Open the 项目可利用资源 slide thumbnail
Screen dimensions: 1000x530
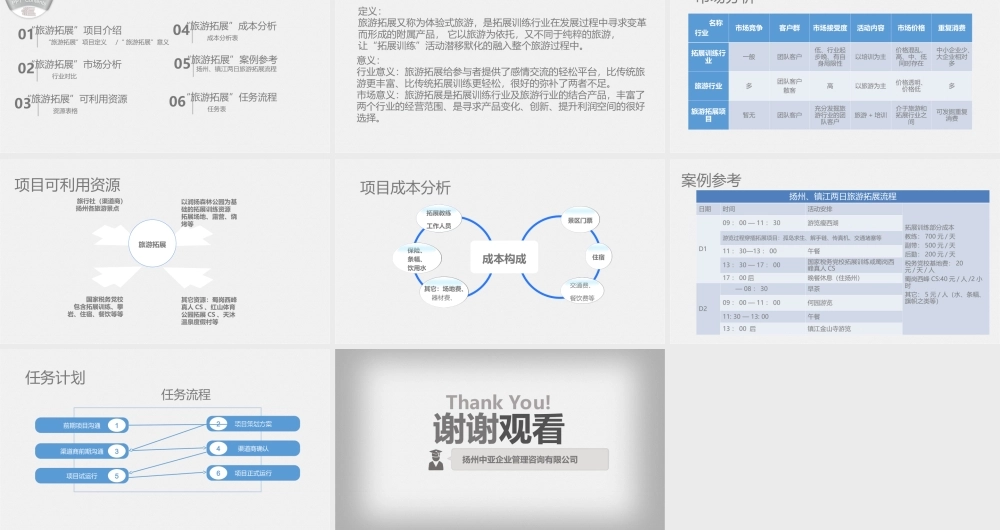pyautogui.click(x=165, y=251)
